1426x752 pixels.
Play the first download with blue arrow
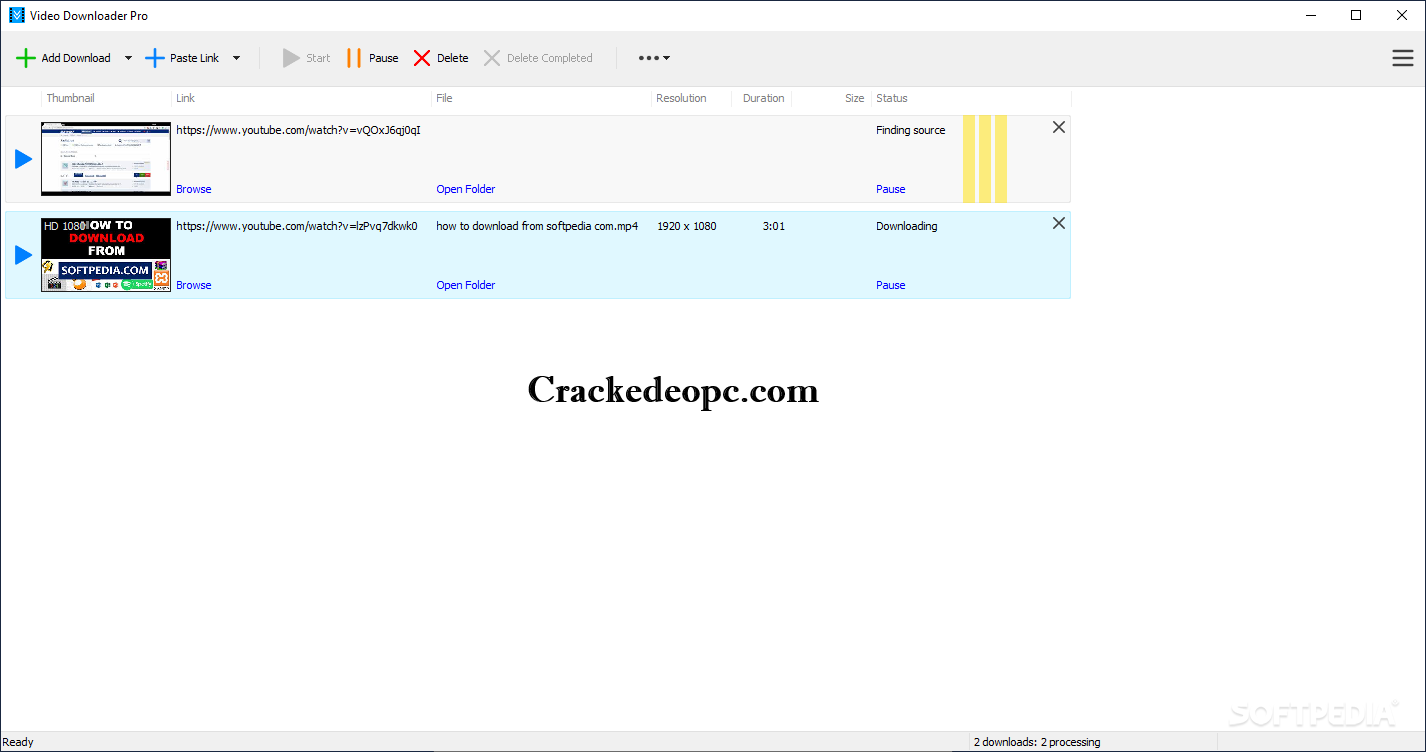23,159
